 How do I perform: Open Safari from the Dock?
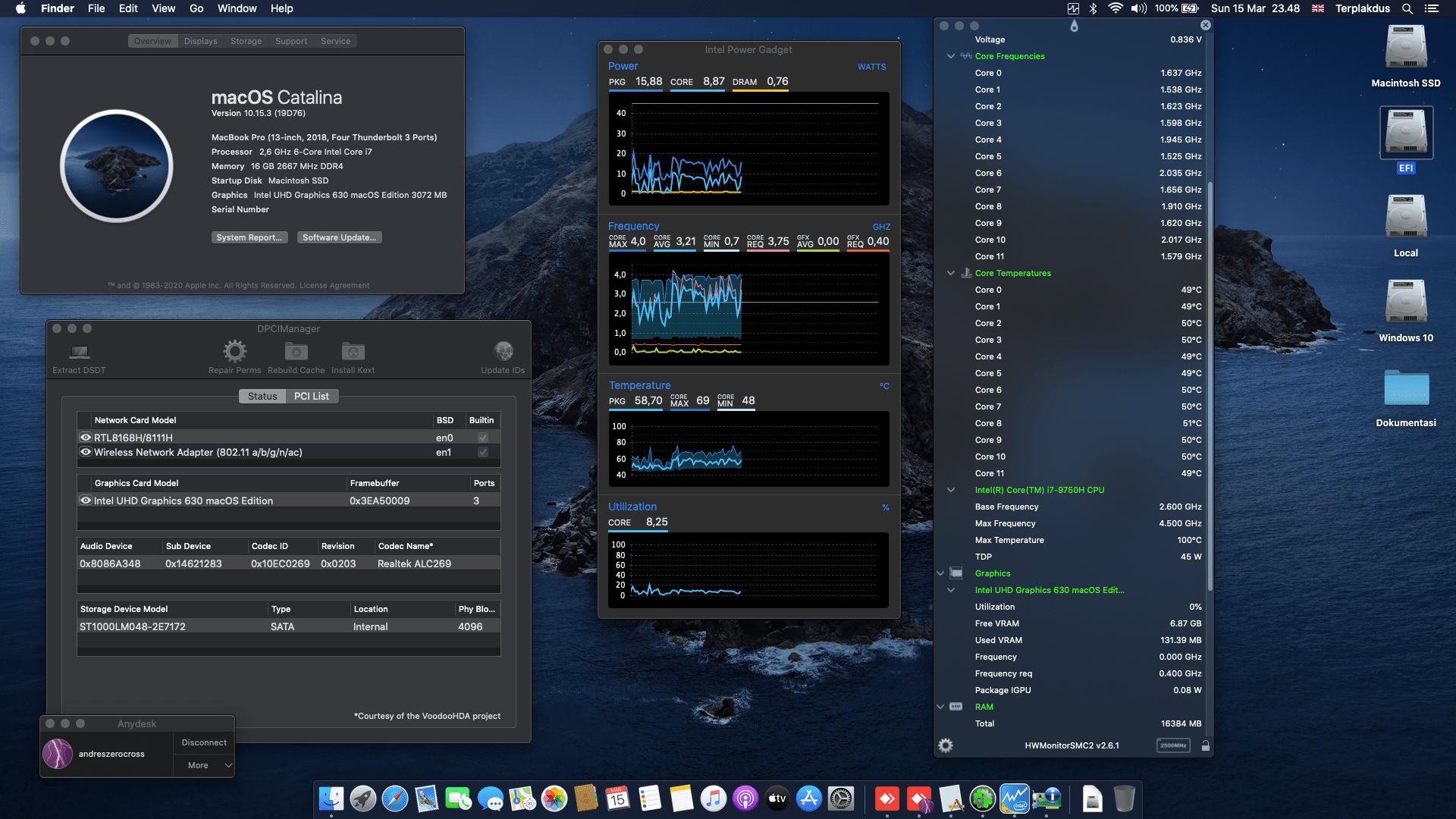(x=395, y=799)
